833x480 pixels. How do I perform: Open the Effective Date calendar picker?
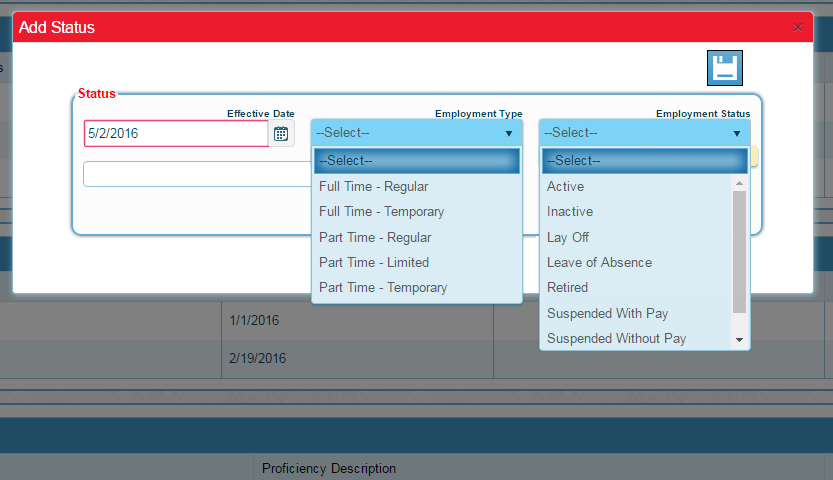[281, 134]
